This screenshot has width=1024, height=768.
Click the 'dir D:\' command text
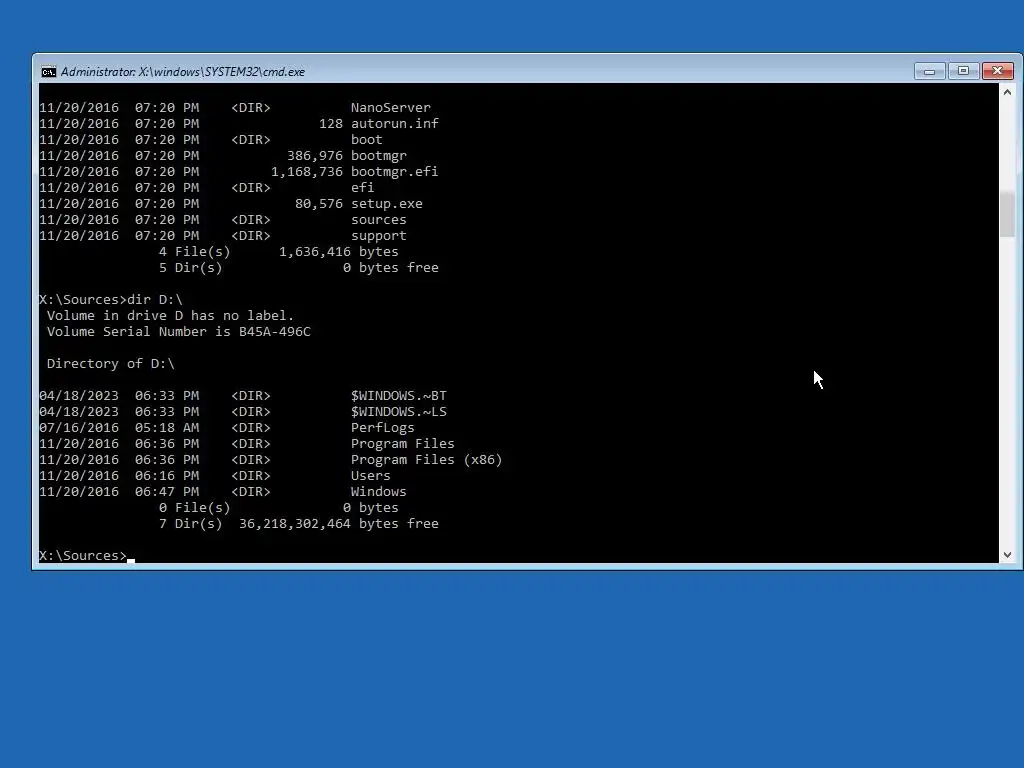click(155, 300)
